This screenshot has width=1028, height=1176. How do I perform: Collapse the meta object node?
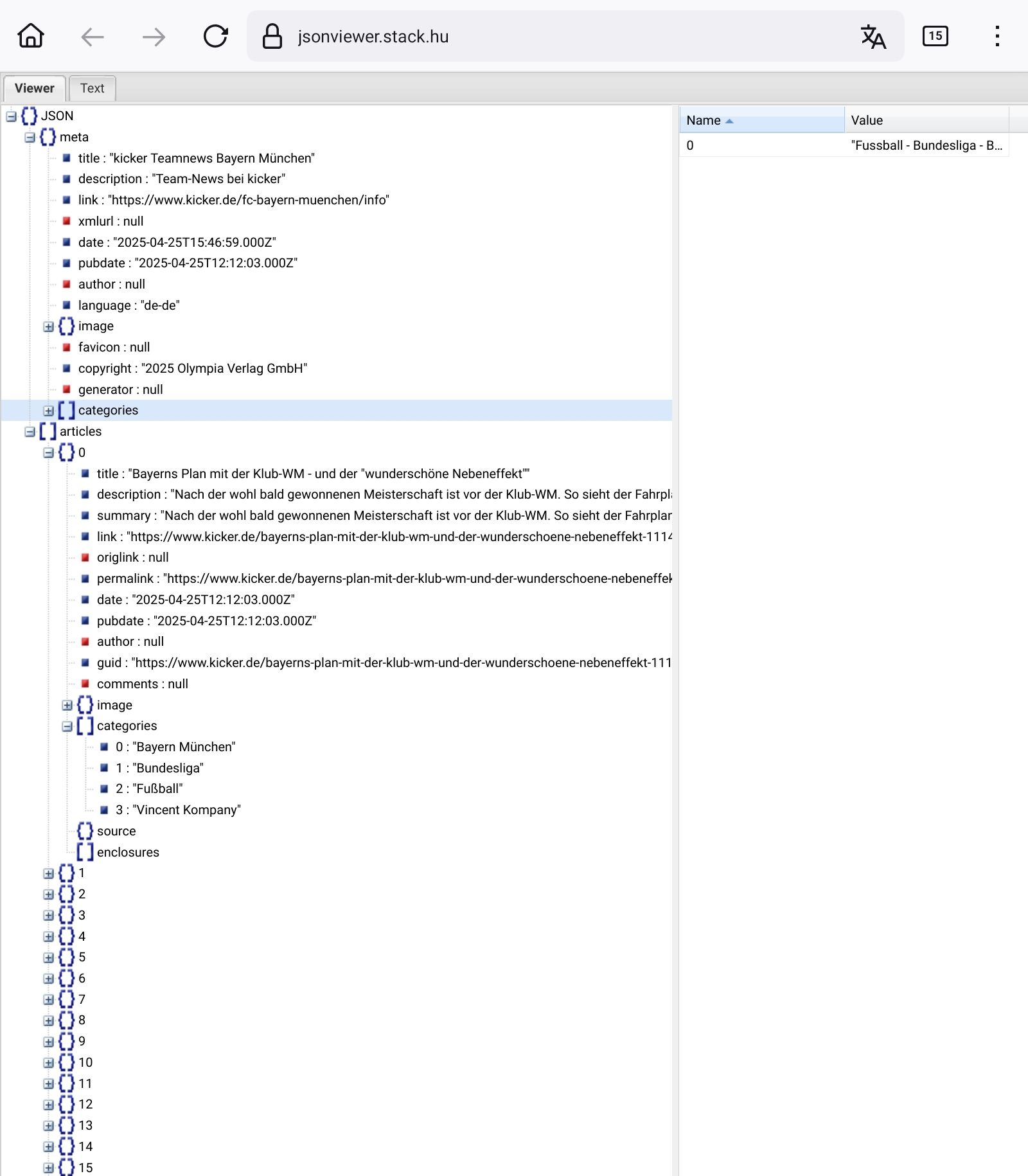[x=30, y=138]
